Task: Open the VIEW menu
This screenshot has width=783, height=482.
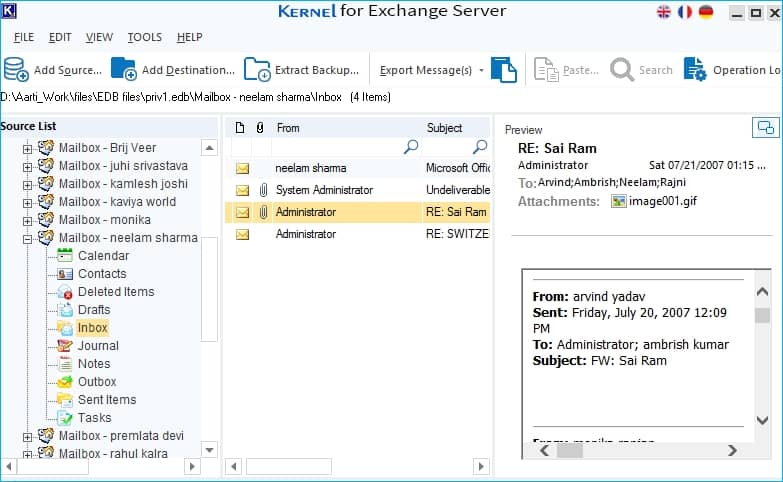Action: point(99,37)
